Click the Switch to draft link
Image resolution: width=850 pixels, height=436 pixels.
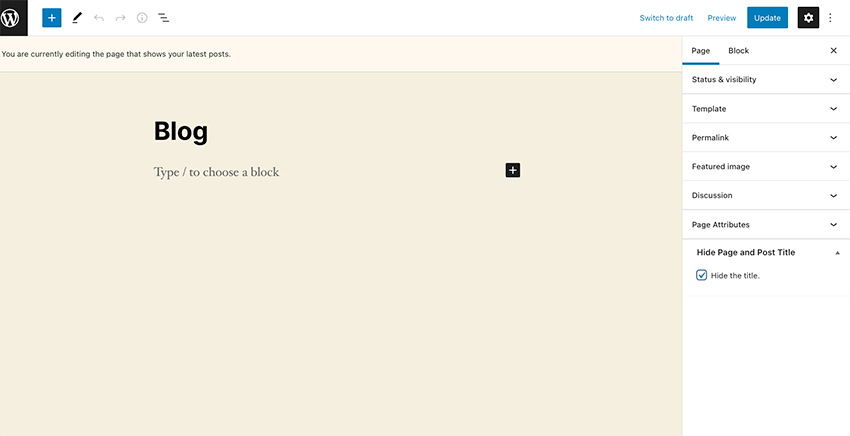tap(666, 18)
